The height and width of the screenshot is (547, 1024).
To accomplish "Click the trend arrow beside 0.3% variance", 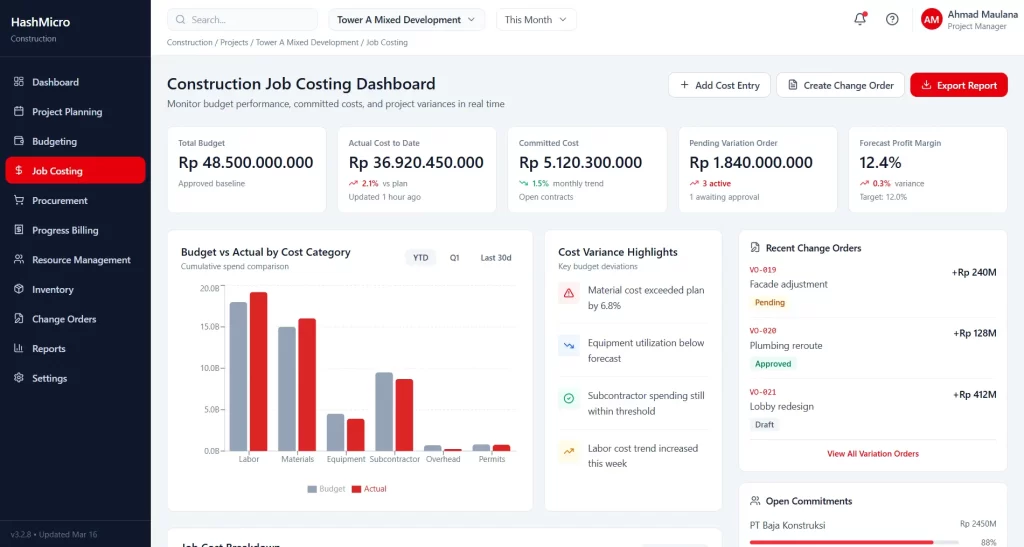I will point(865,183).
